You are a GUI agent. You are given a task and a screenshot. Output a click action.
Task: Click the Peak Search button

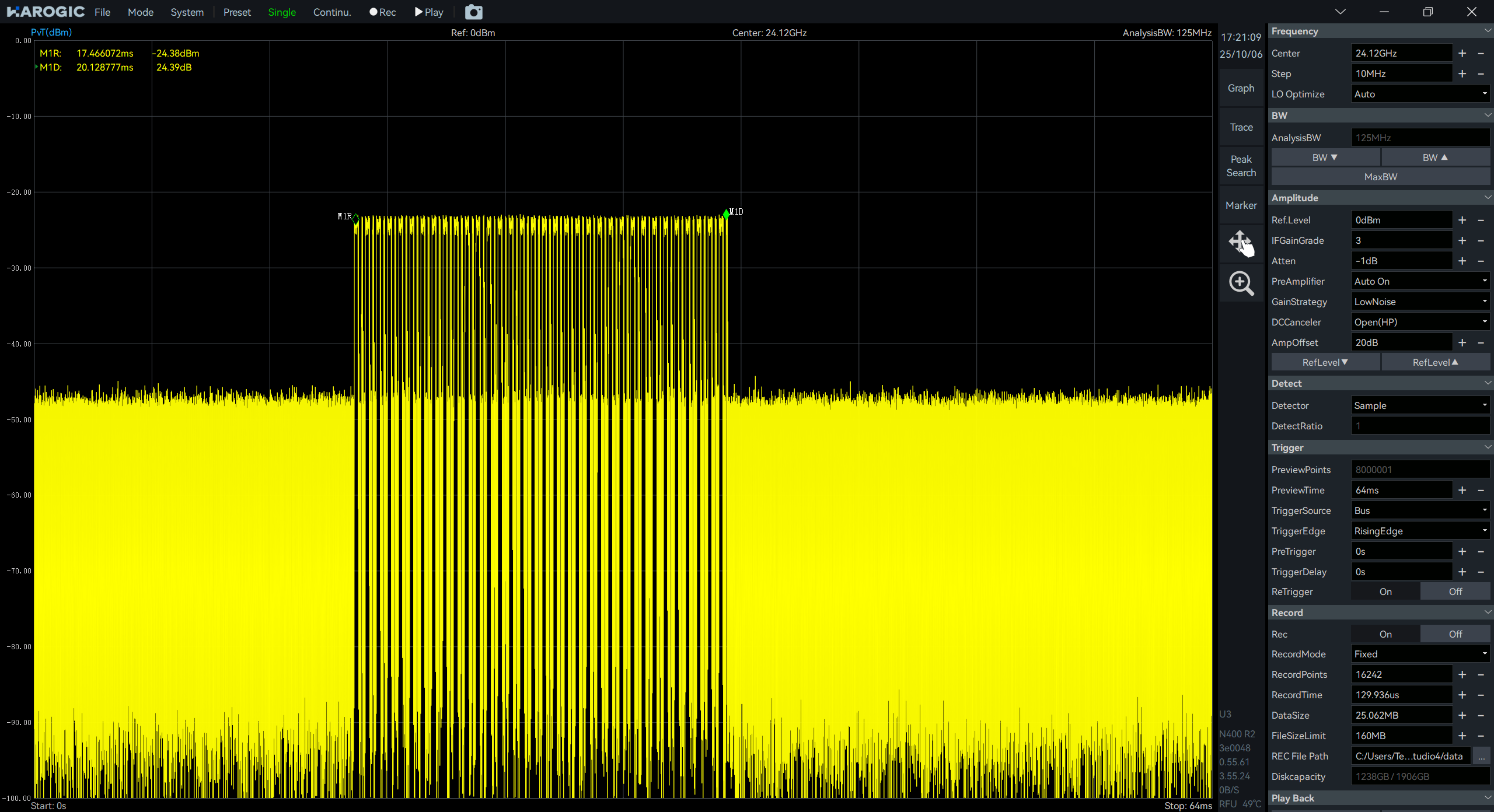point(1241,166)
